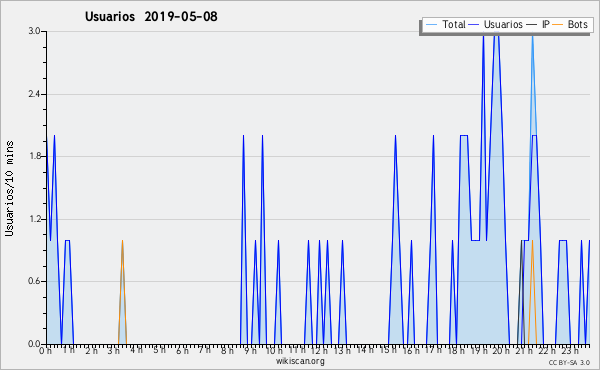Click the y-axis value '0.0'
Viewport: 600px width, 370px height.
[x=34, y=344]
